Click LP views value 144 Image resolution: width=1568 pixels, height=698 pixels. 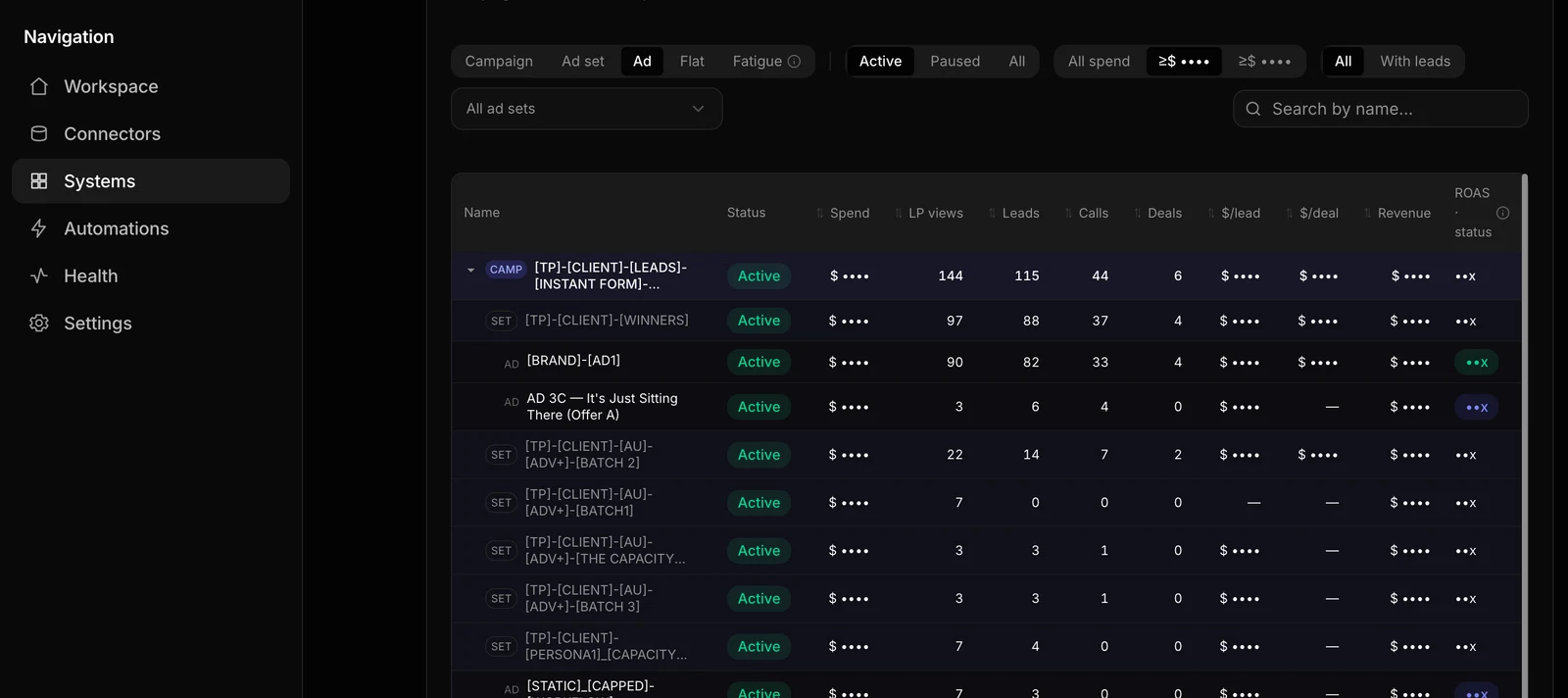[x=950, y=275]
